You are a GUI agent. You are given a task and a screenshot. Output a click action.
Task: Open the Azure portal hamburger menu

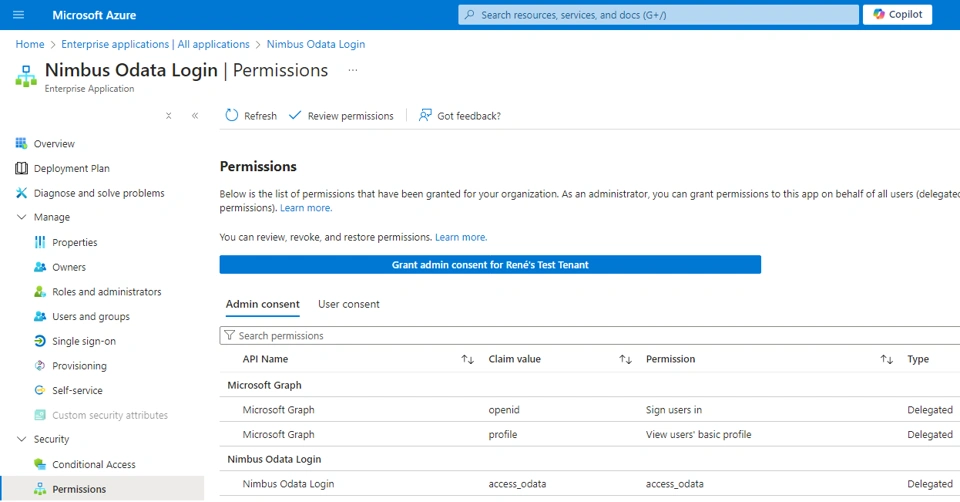(18, 15)
